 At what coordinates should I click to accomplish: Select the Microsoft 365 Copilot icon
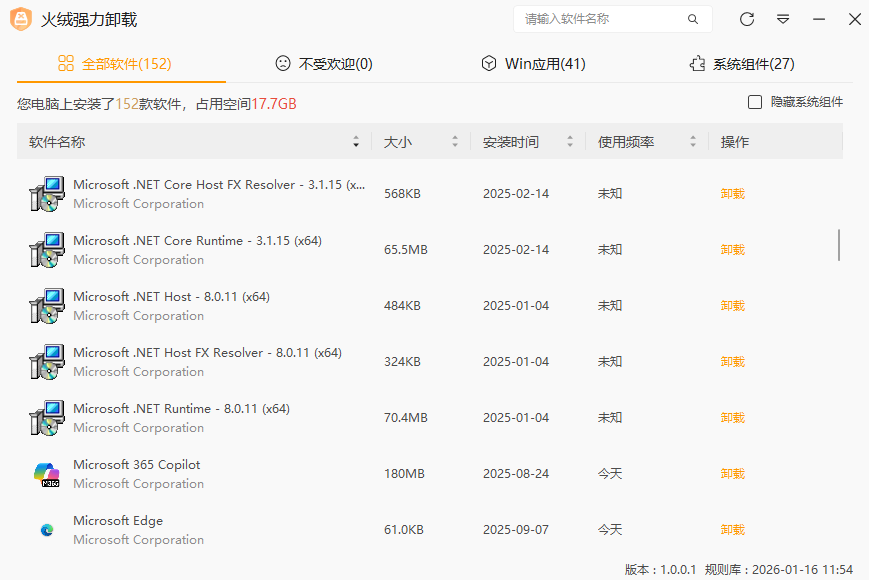(46, 474)
